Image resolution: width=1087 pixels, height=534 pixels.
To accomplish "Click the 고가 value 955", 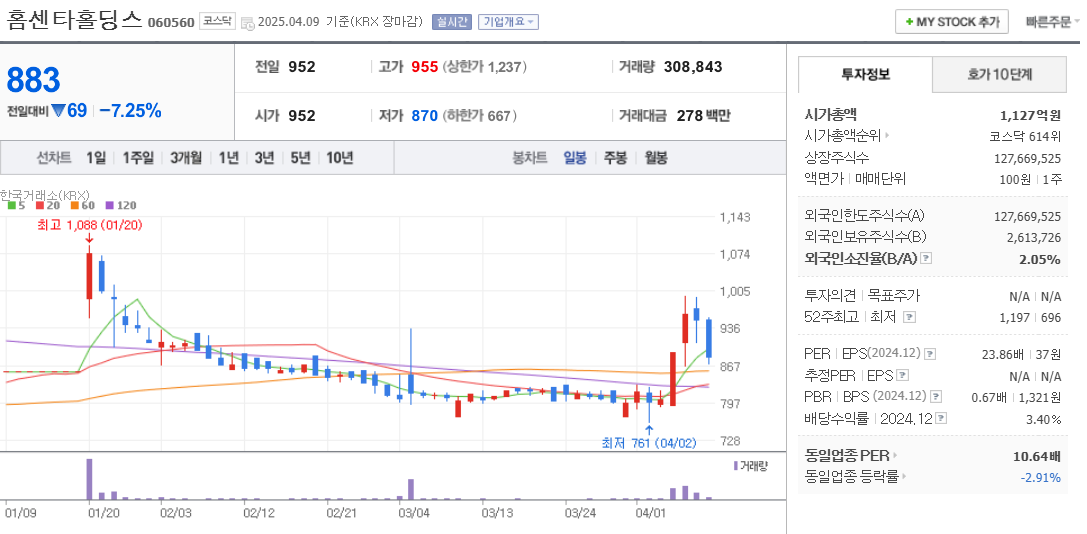I will point(425,67).
